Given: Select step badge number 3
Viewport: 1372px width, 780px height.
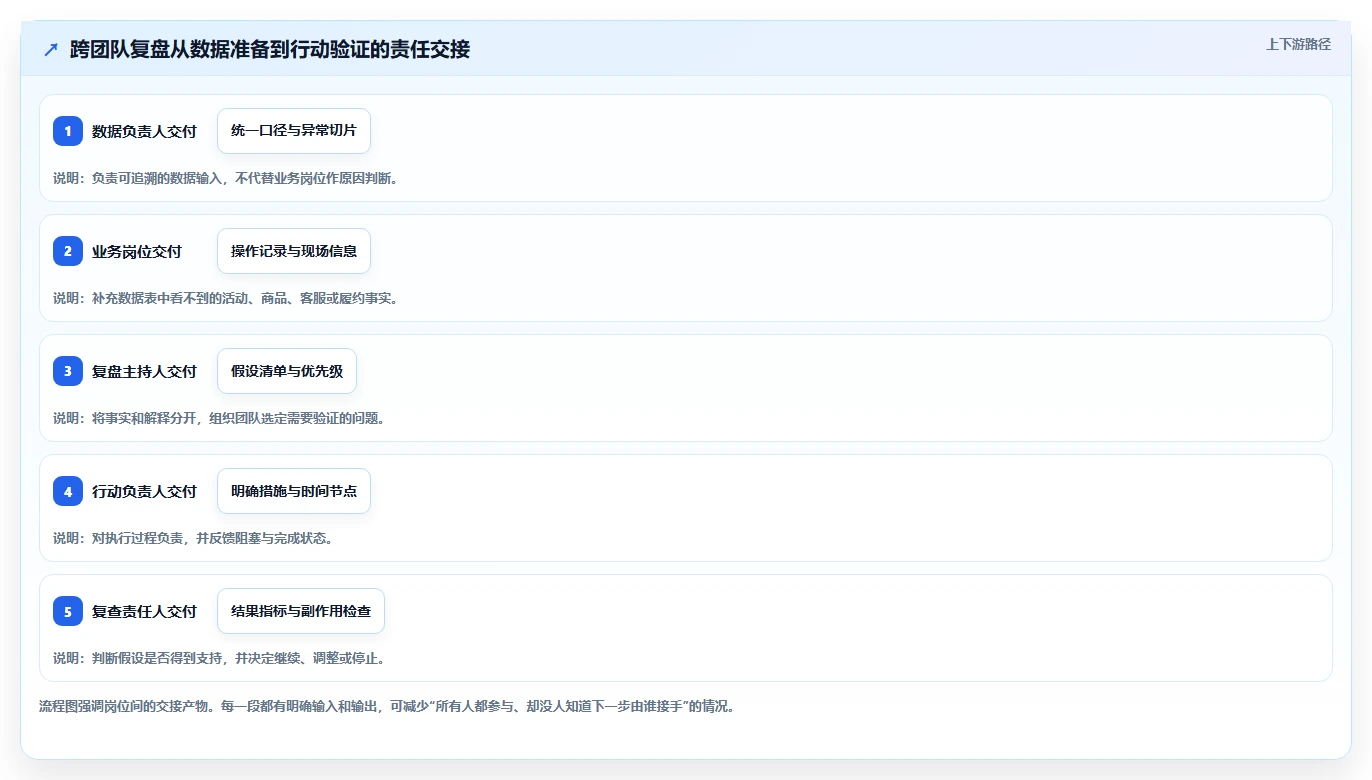Looking at the screenshot, I should [x=68, y=371].
